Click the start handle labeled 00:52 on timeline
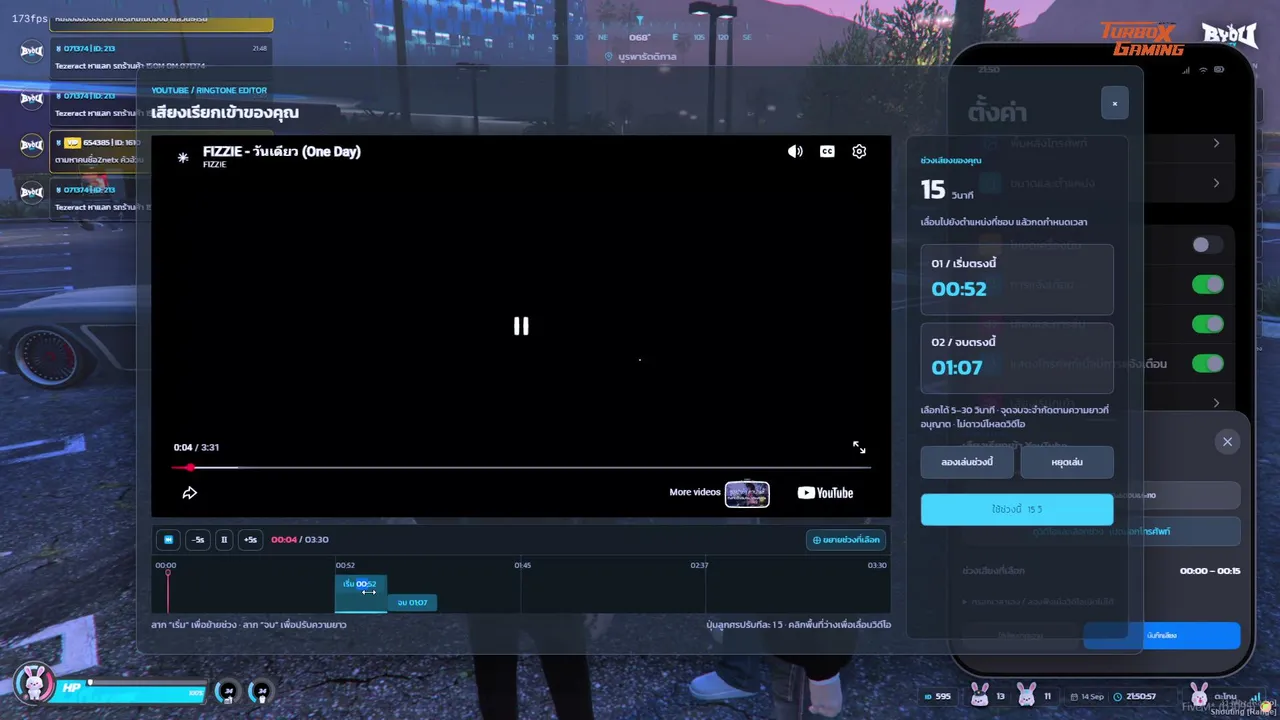 pyautogui.click(x=360, y=584)
